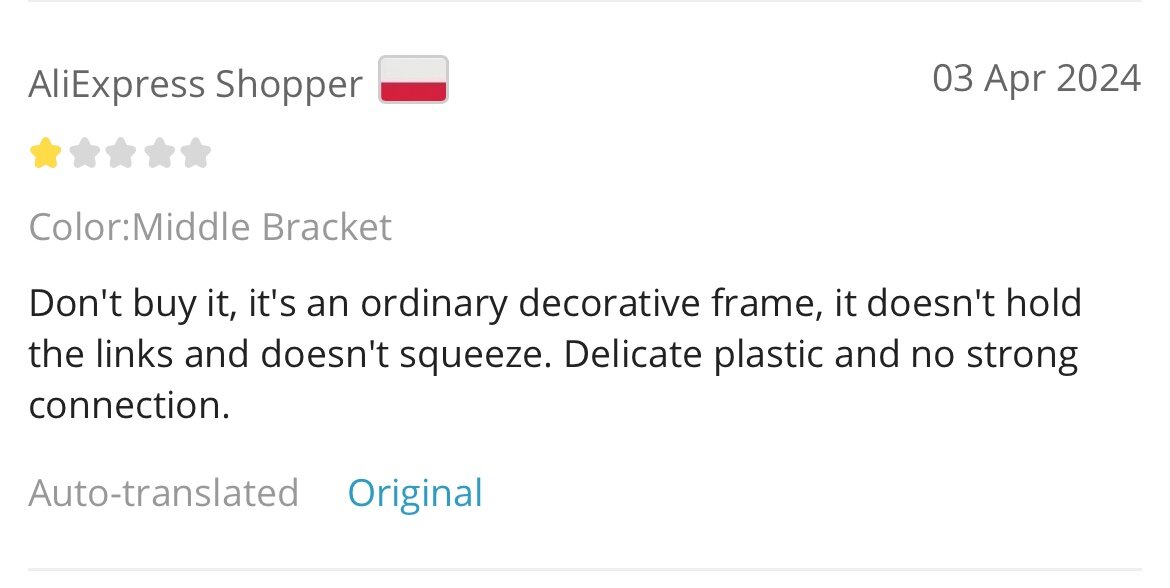
Task: Click the Color:Middle Bracket variant text
Action: click(210, 227)
